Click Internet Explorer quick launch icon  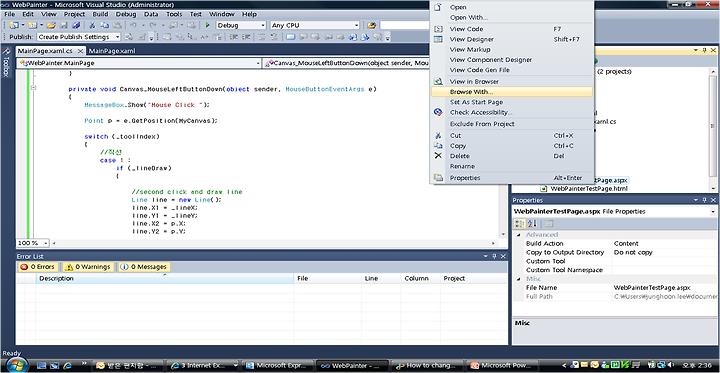tap(68, 365)
